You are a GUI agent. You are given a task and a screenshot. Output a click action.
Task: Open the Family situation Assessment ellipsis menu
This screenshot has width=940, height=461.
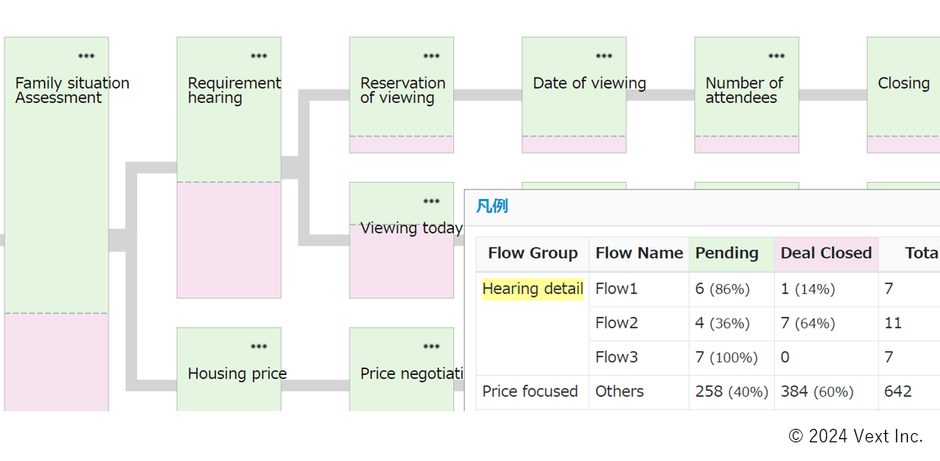pyautogui.click(x=86, y=56)
